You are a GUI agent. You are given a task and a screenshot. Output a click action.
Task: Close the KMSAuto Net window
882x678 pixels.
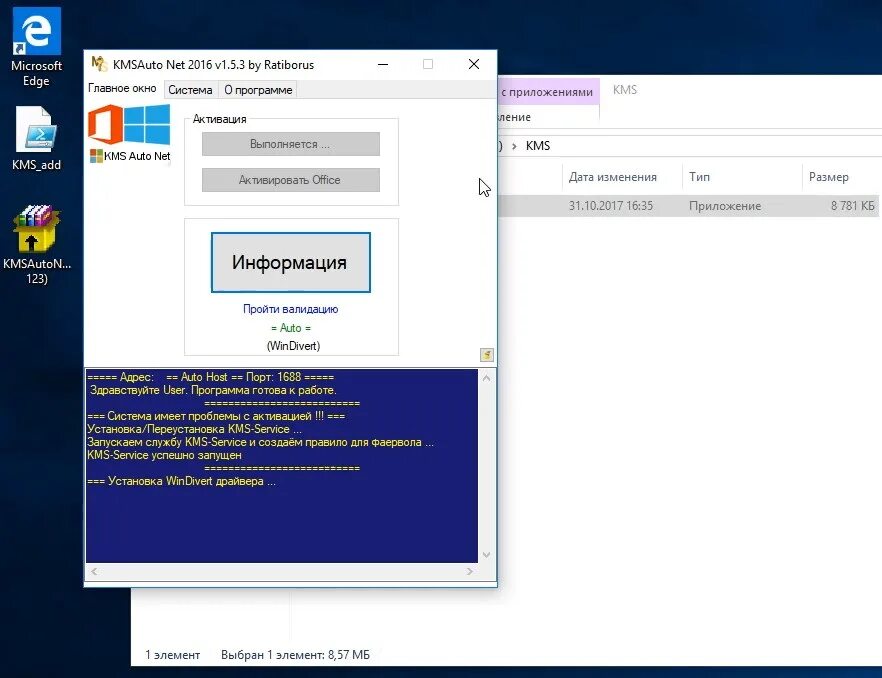click(x=474, y=64)
